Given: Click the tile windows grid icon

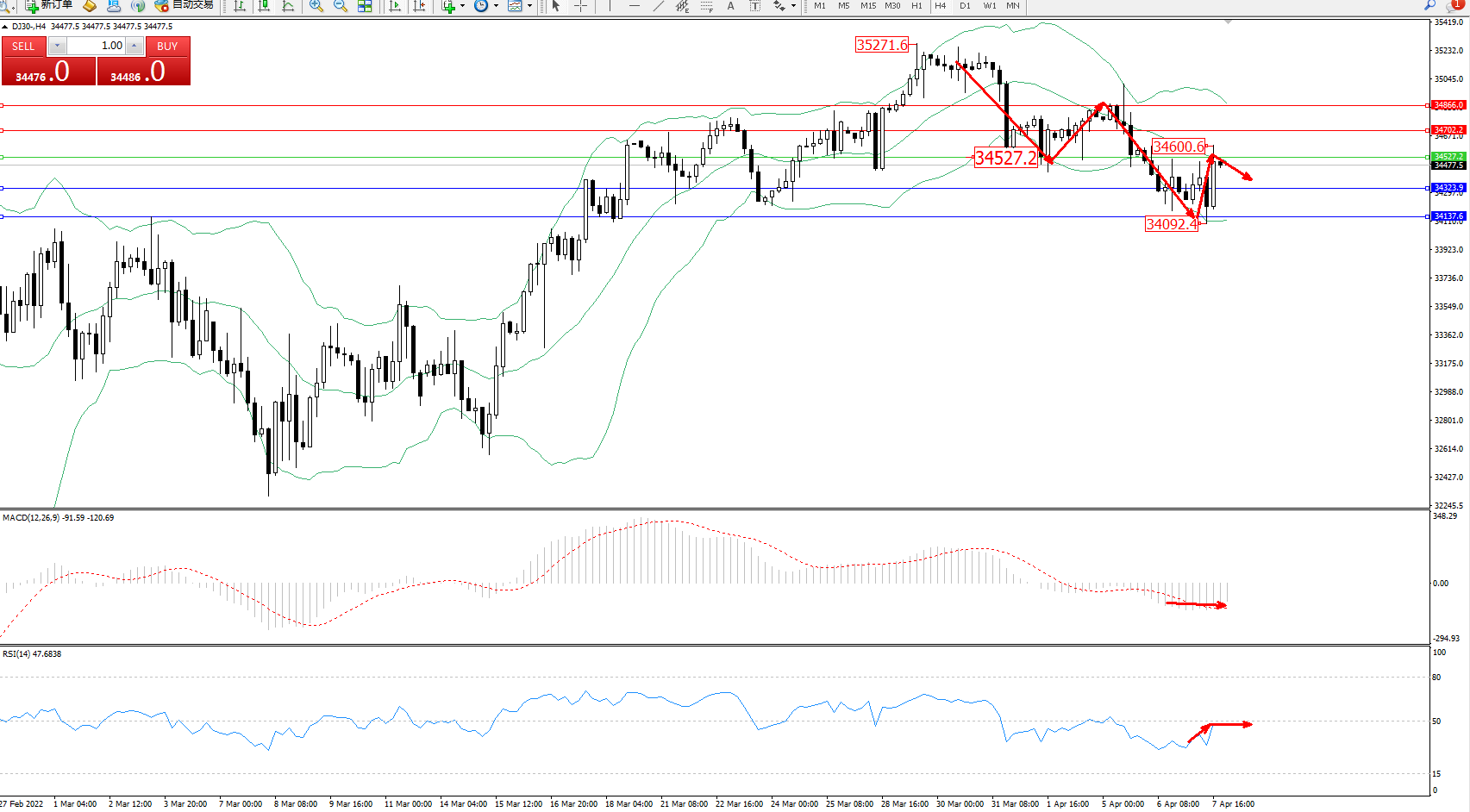Looking at the screenshot, I should 365,6.
